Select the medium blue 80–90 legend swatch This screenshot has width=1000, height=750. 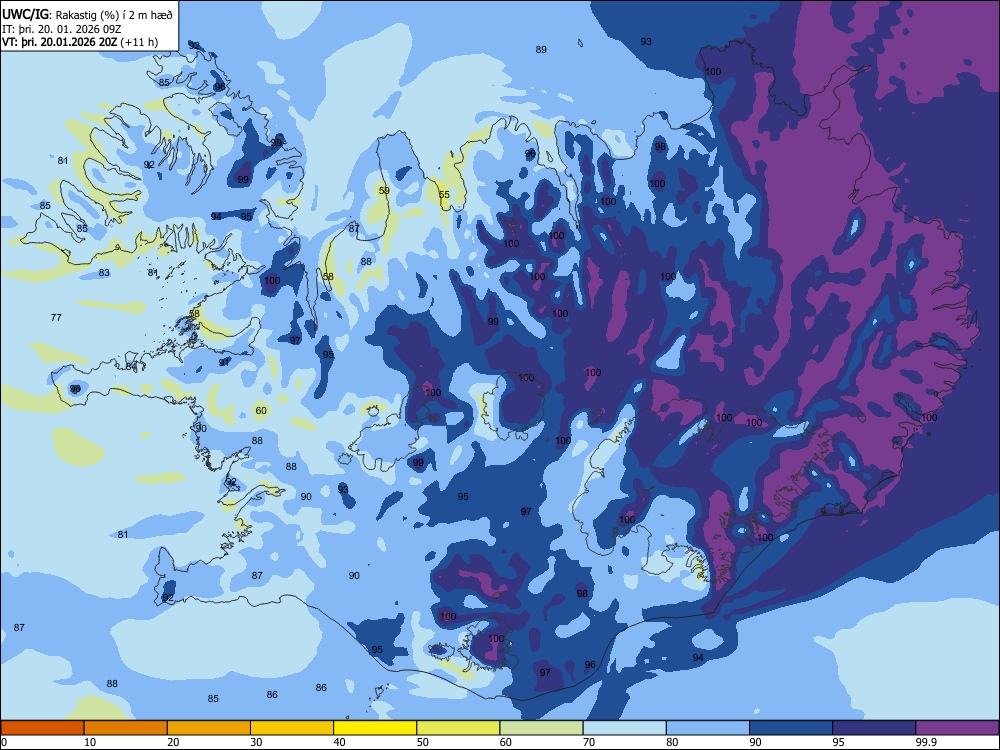(708, 728)
